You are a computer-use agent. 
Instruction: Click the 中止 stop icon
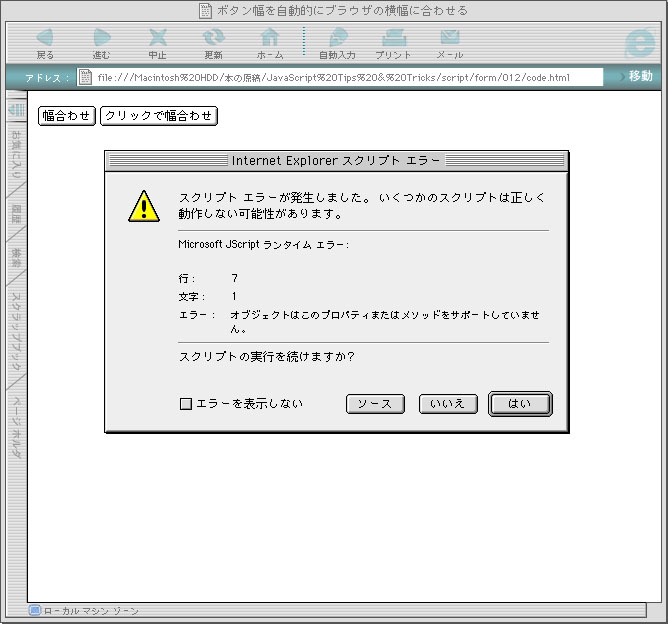[158, 37]
